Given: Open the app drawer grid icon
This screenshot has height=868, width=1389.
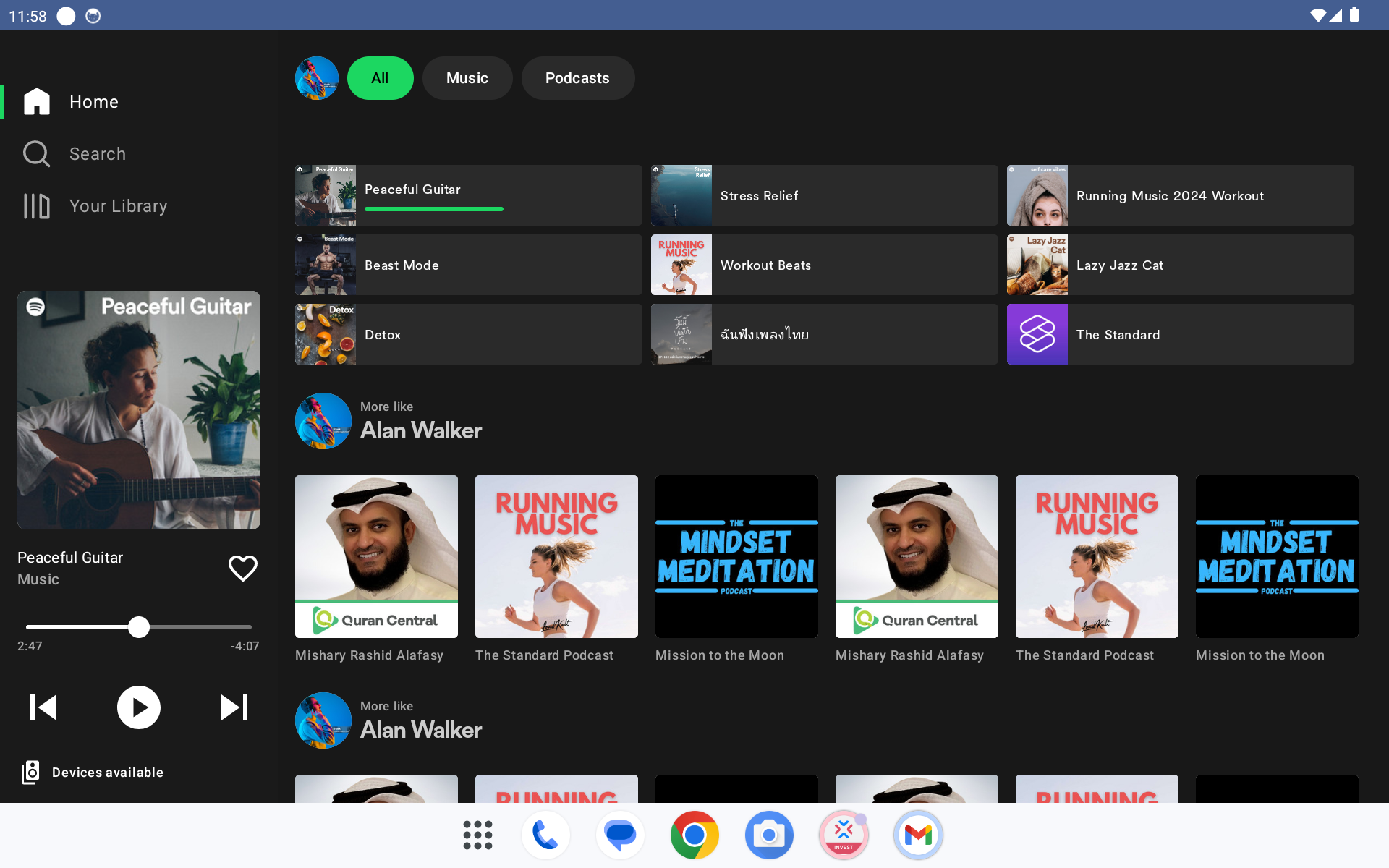Looking at the screenshot, I should (x=477, y=835).
